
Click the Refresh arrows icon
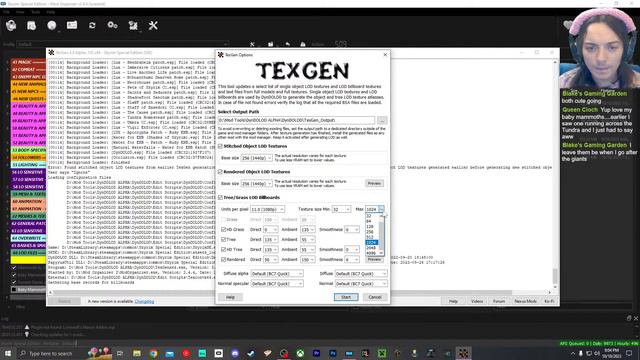92,25
